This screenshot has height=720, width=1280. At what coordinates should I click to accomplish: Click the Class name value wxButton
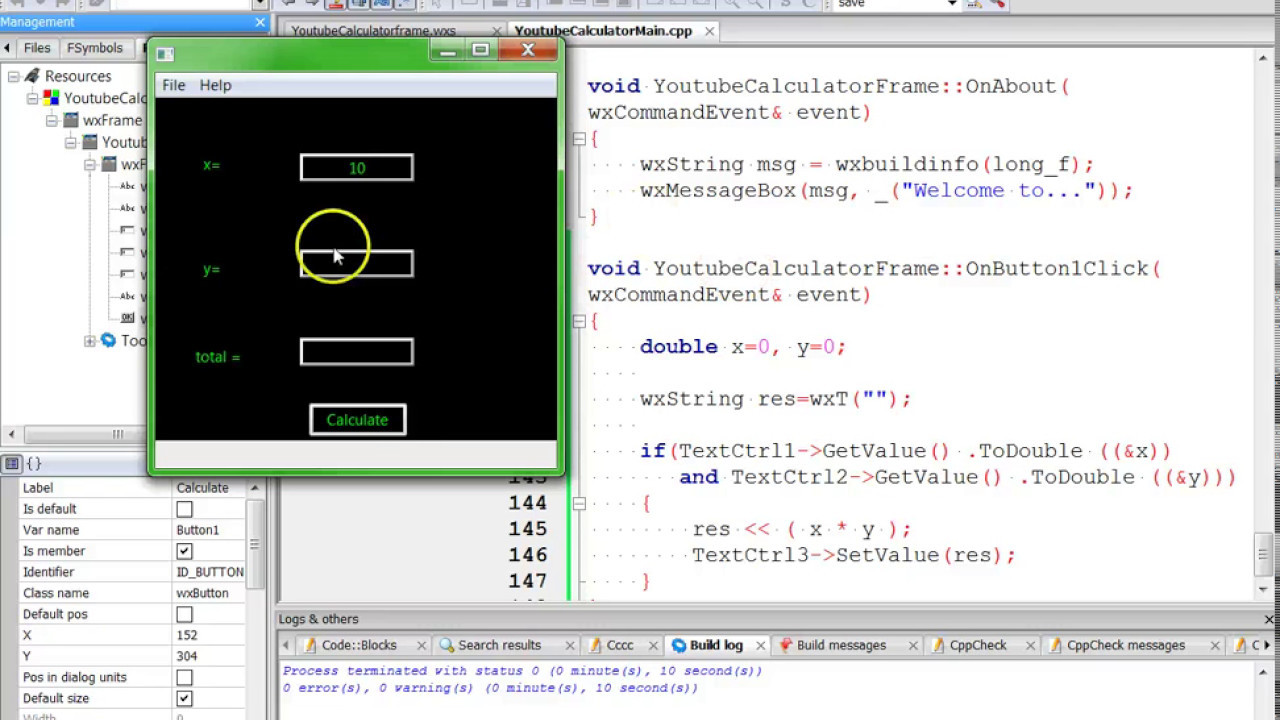pos(208,593)
